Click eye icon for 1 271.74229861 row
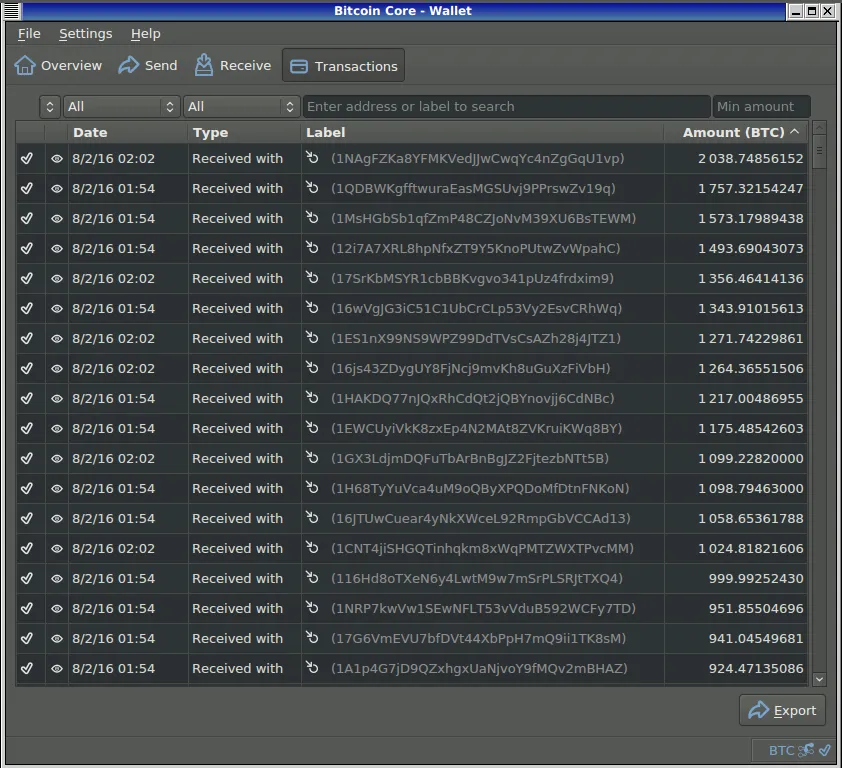 pos(56,339)
